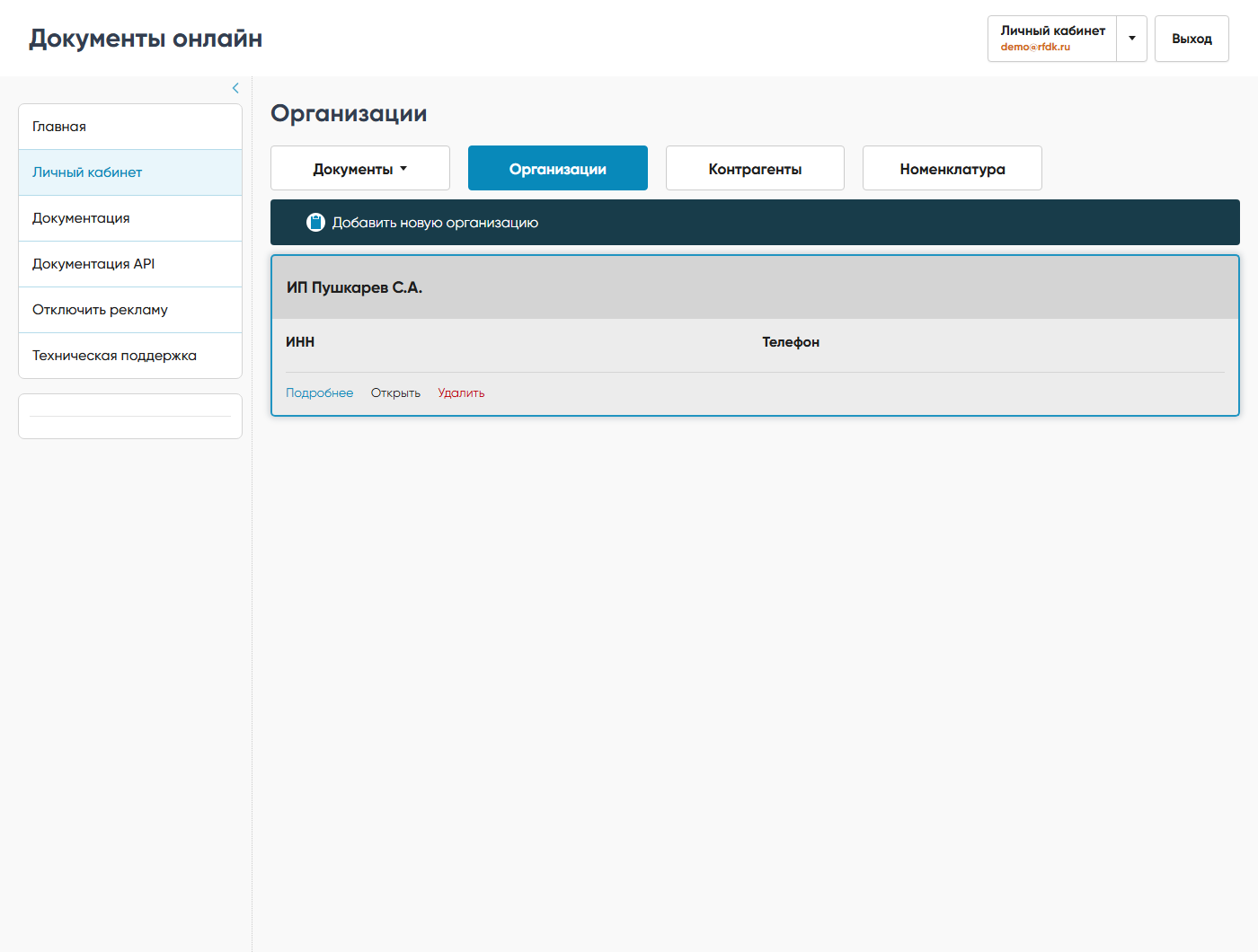Click the red Удалить link

point(461,393)
